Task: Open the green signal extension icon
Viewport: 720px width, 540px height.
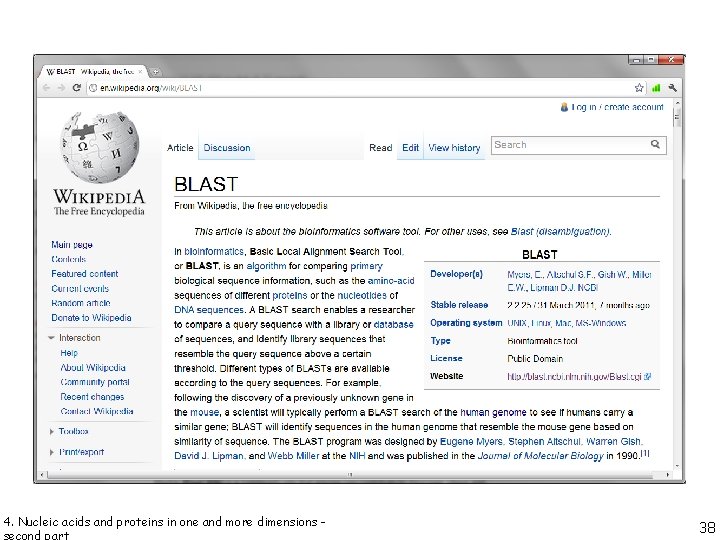Action: (656, 88)
